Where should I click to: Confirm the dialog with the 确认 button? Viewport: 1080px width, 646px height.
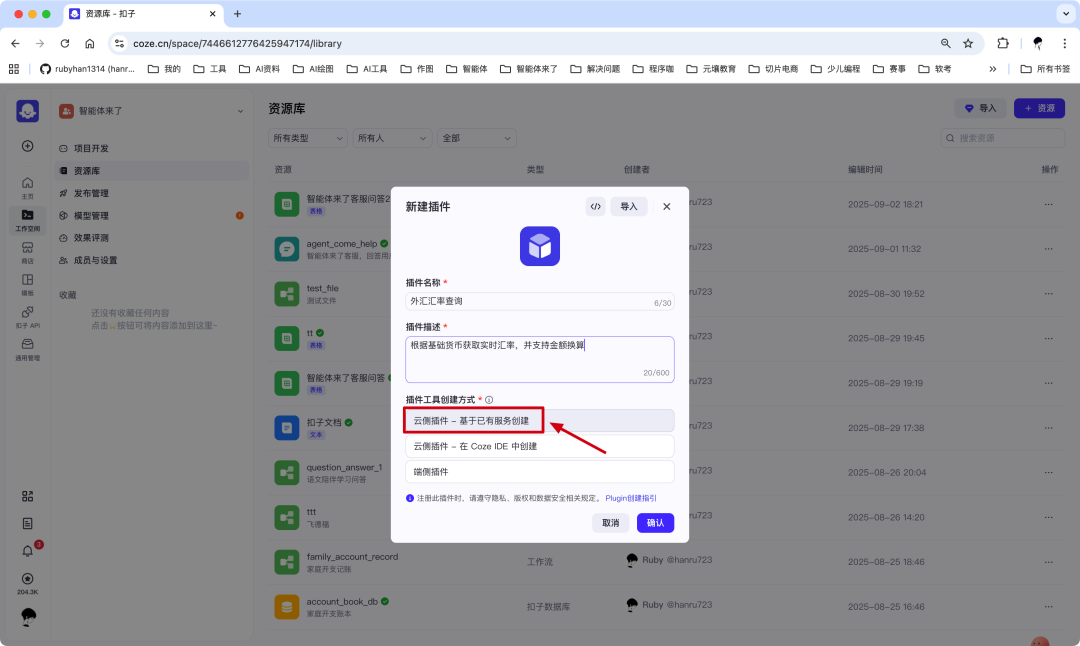pyautogui.click(x=655, y=522)
